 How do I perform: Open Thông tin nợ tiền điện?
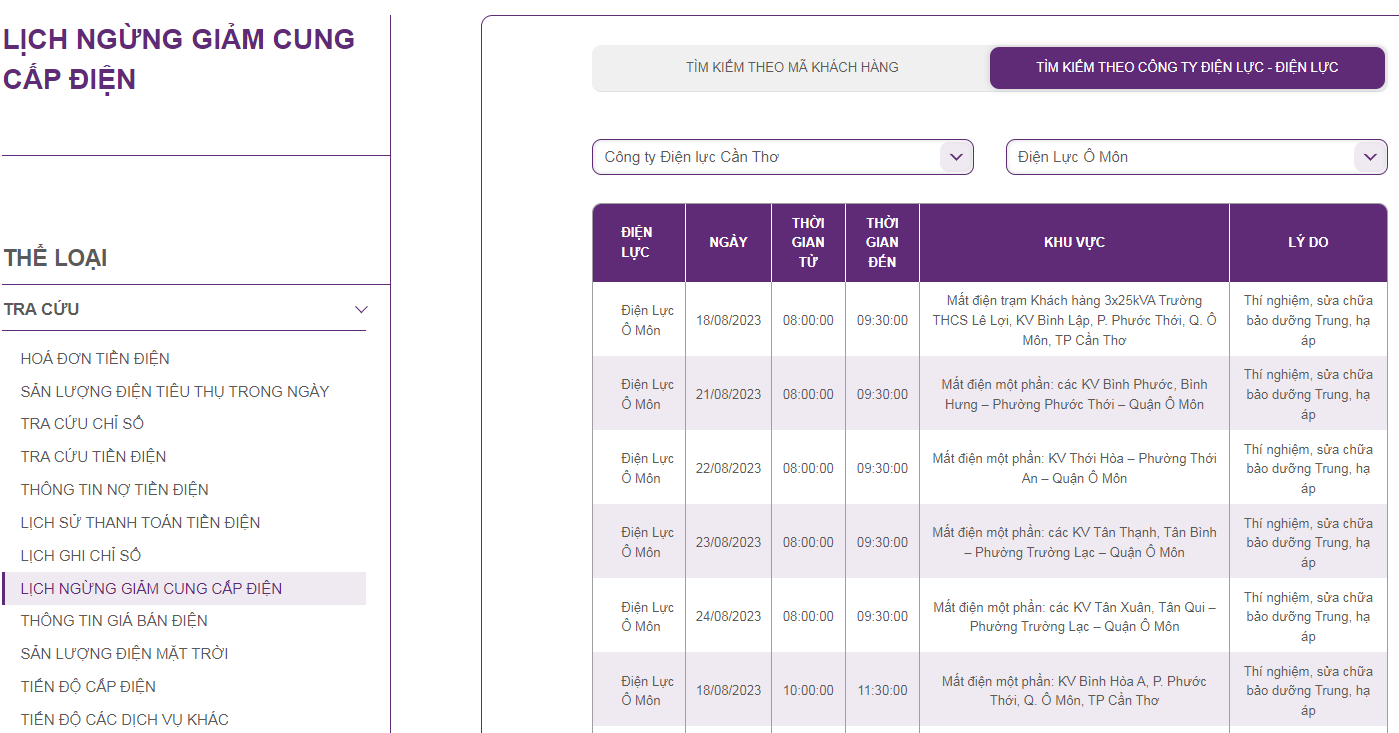point(115,490)
